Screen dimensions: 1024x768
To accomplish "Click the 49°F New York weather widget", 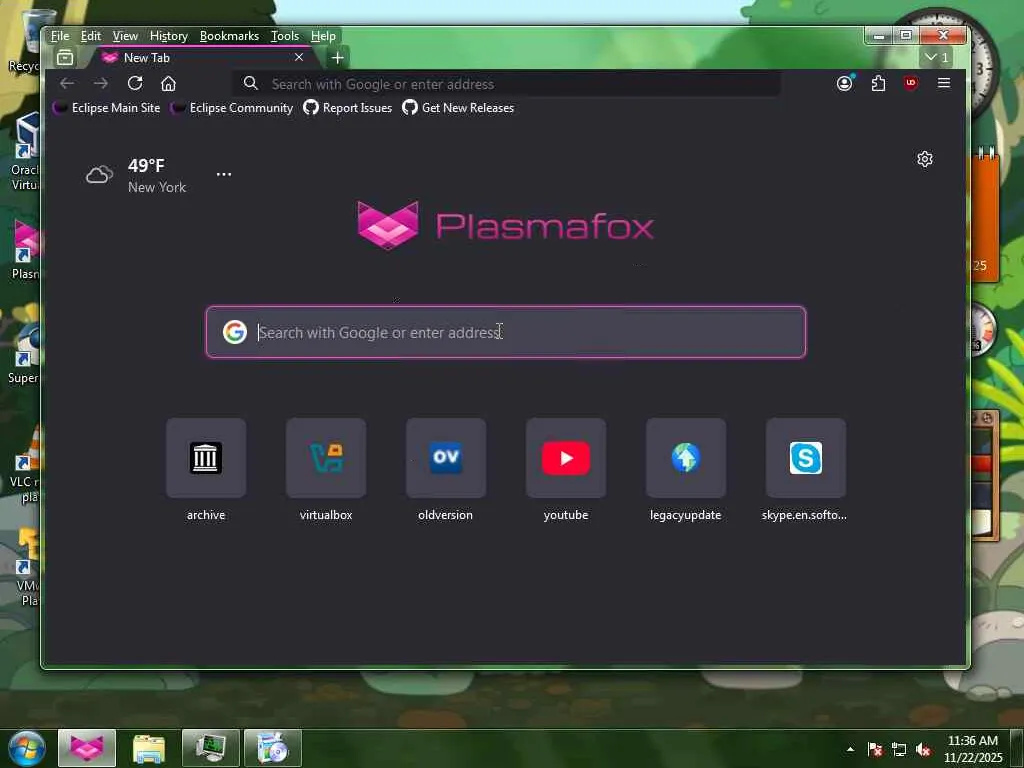I will [136, 175].
